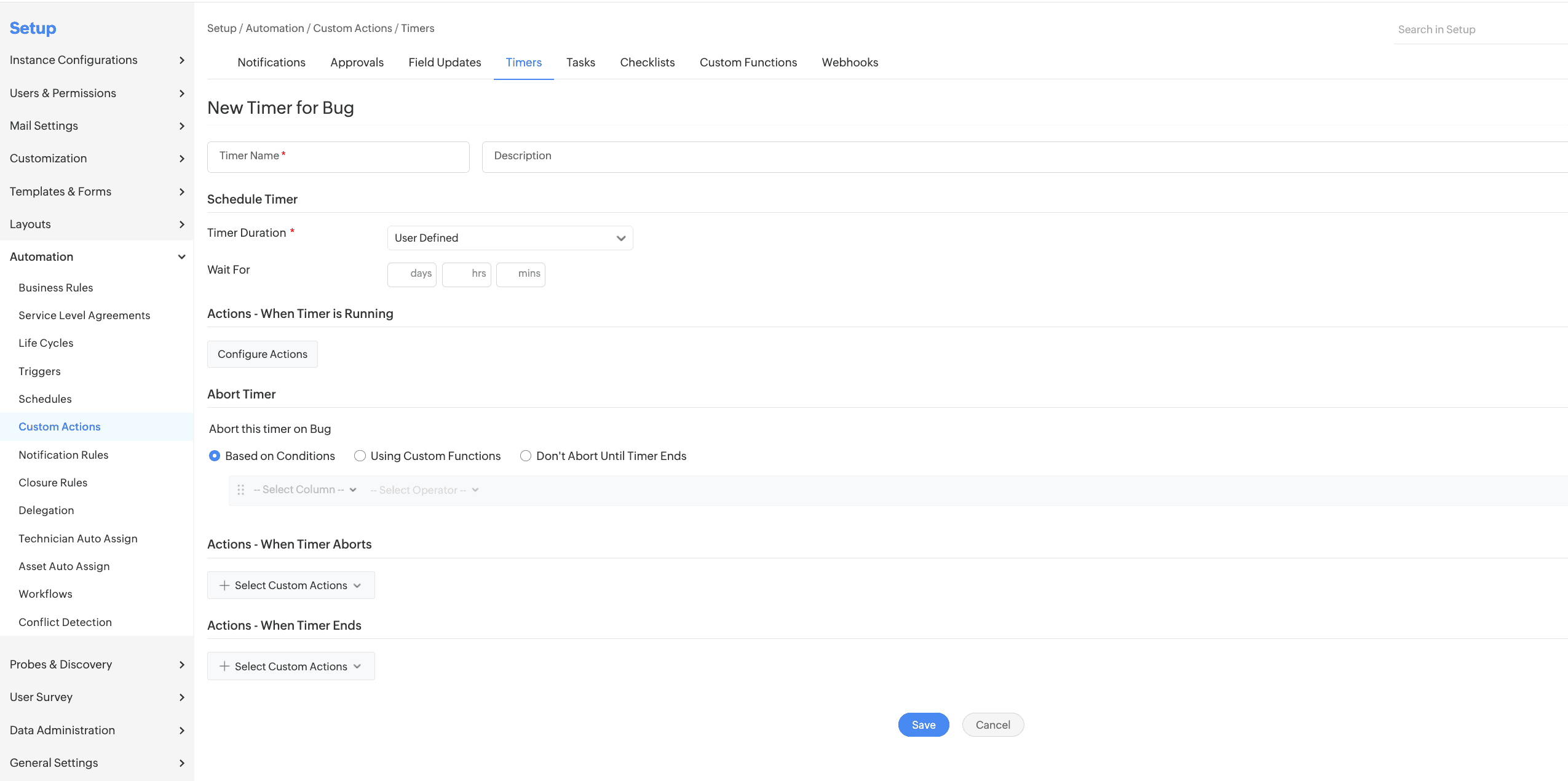Expand Probes & Discovery chevron
Screen dimensions: 1568x781
click(181, 665)
